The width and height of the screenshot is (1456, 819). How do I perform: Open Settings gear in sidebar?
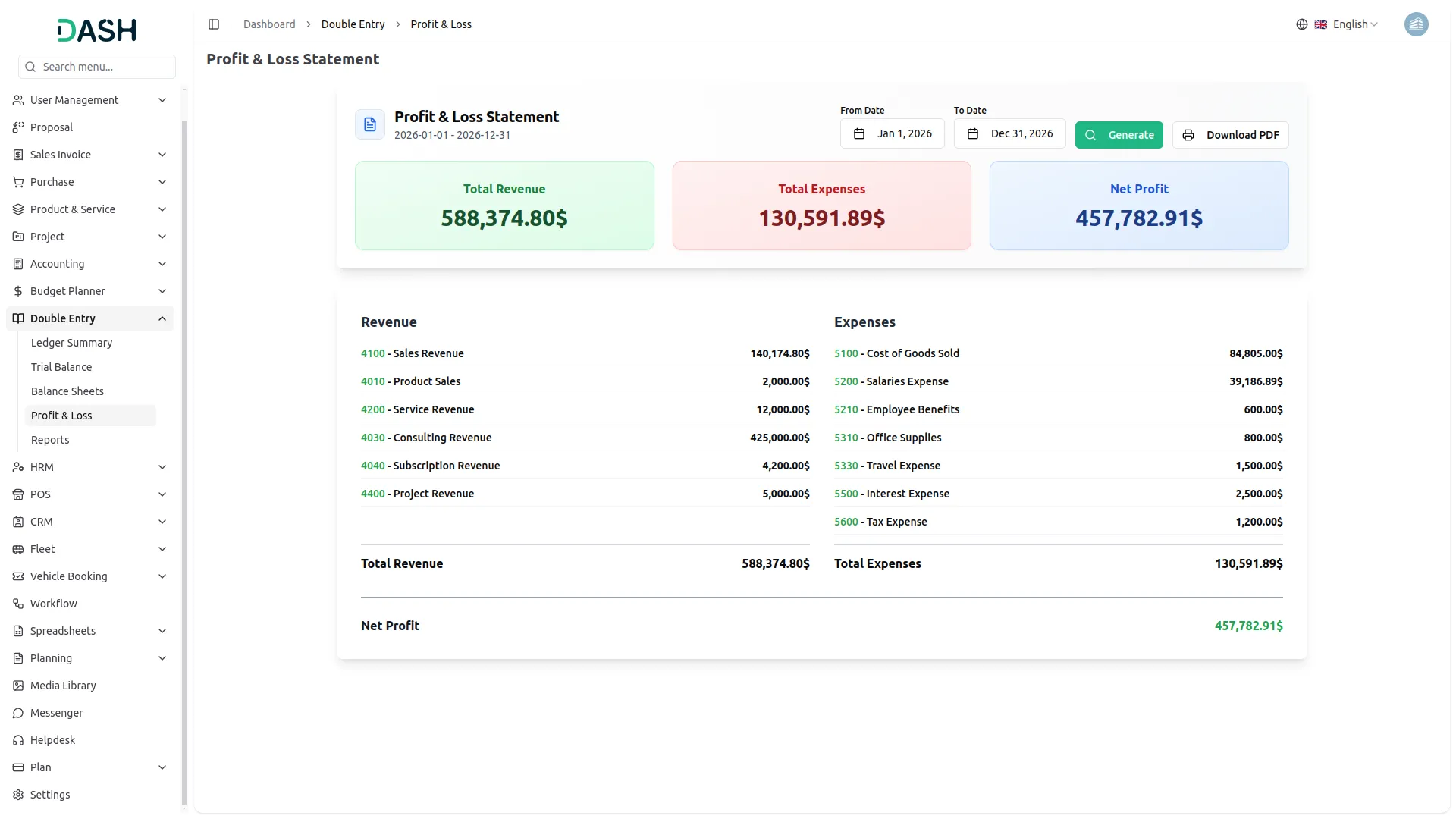(x=18, y=795)
